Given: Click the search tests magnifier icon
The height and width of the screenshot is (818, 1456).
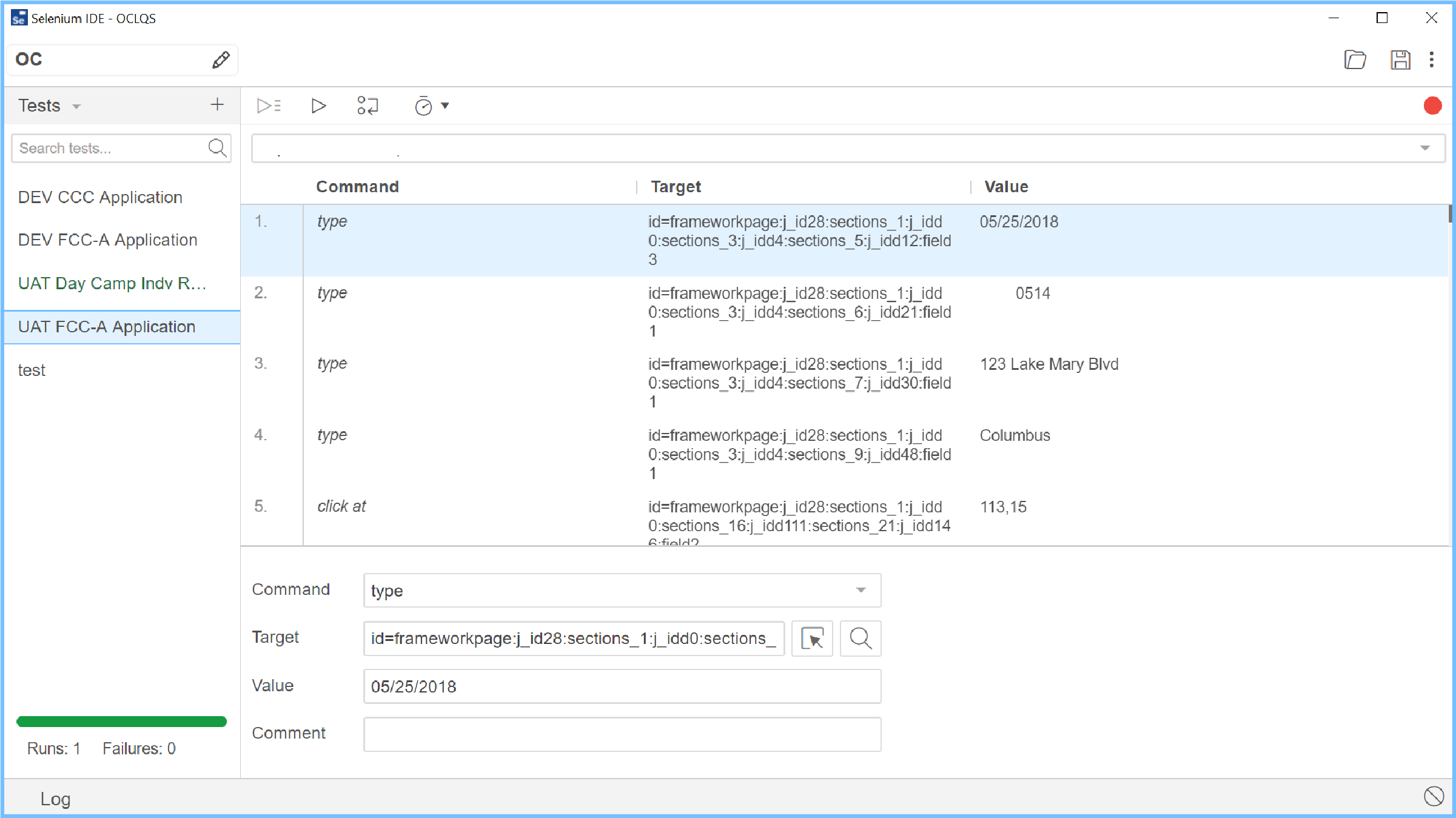Looking at the screenshot, I should coord(217,147).
